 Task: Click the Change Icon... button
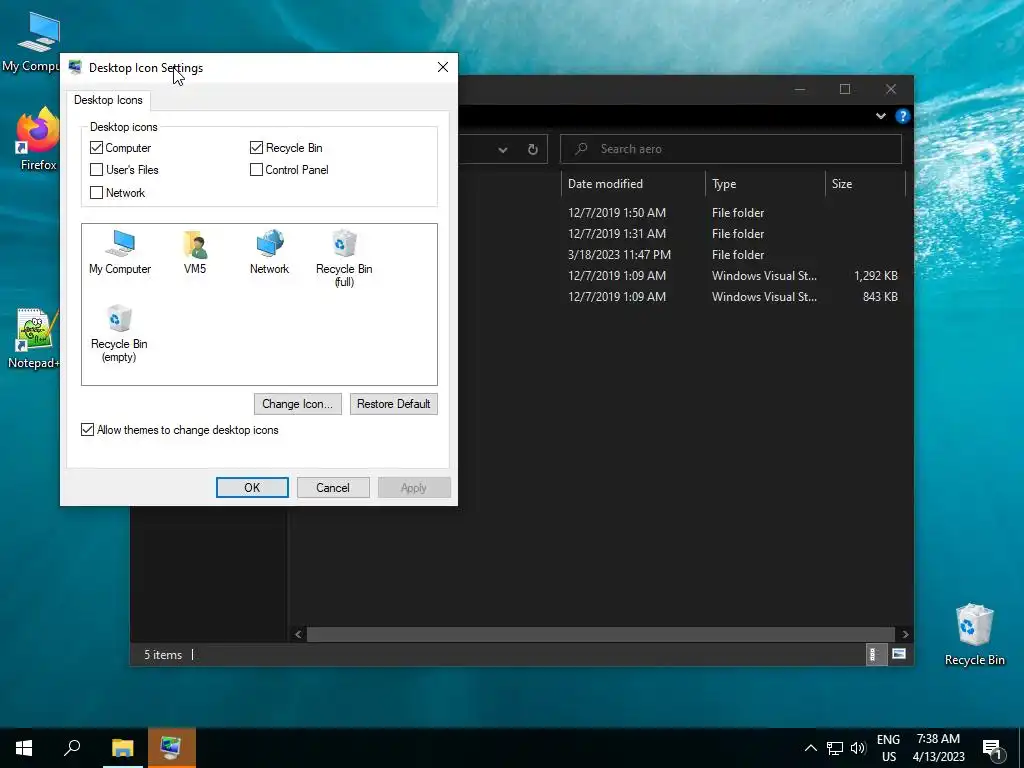pyautogui.click(x=298, y=404)
